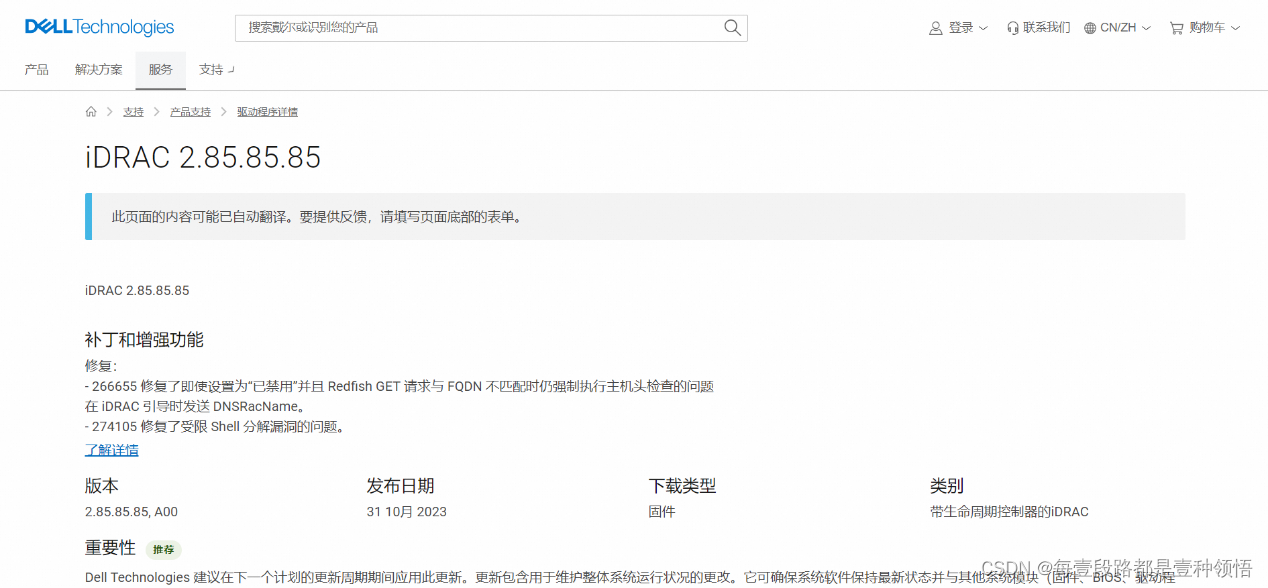Viewport: 1268px width, 588px height.
Task: Click the iDRAC 2.85.85.85 page heading
Action: coord(203,158)
